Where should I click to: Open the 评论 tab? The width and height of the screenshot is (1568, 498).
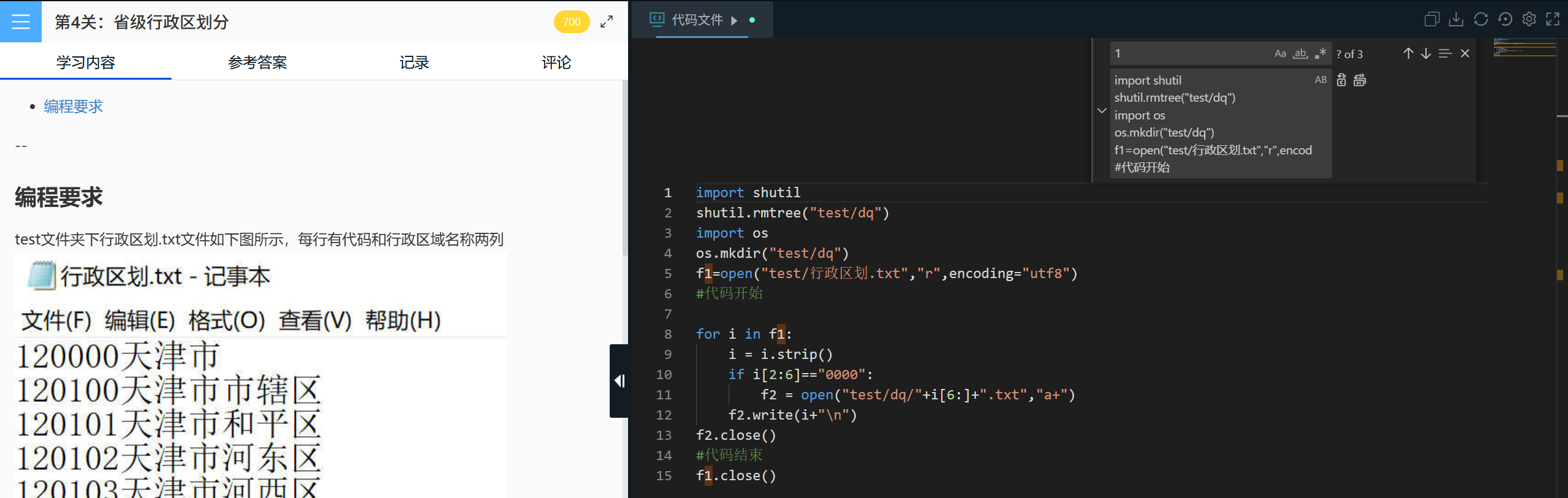(556, 62)
